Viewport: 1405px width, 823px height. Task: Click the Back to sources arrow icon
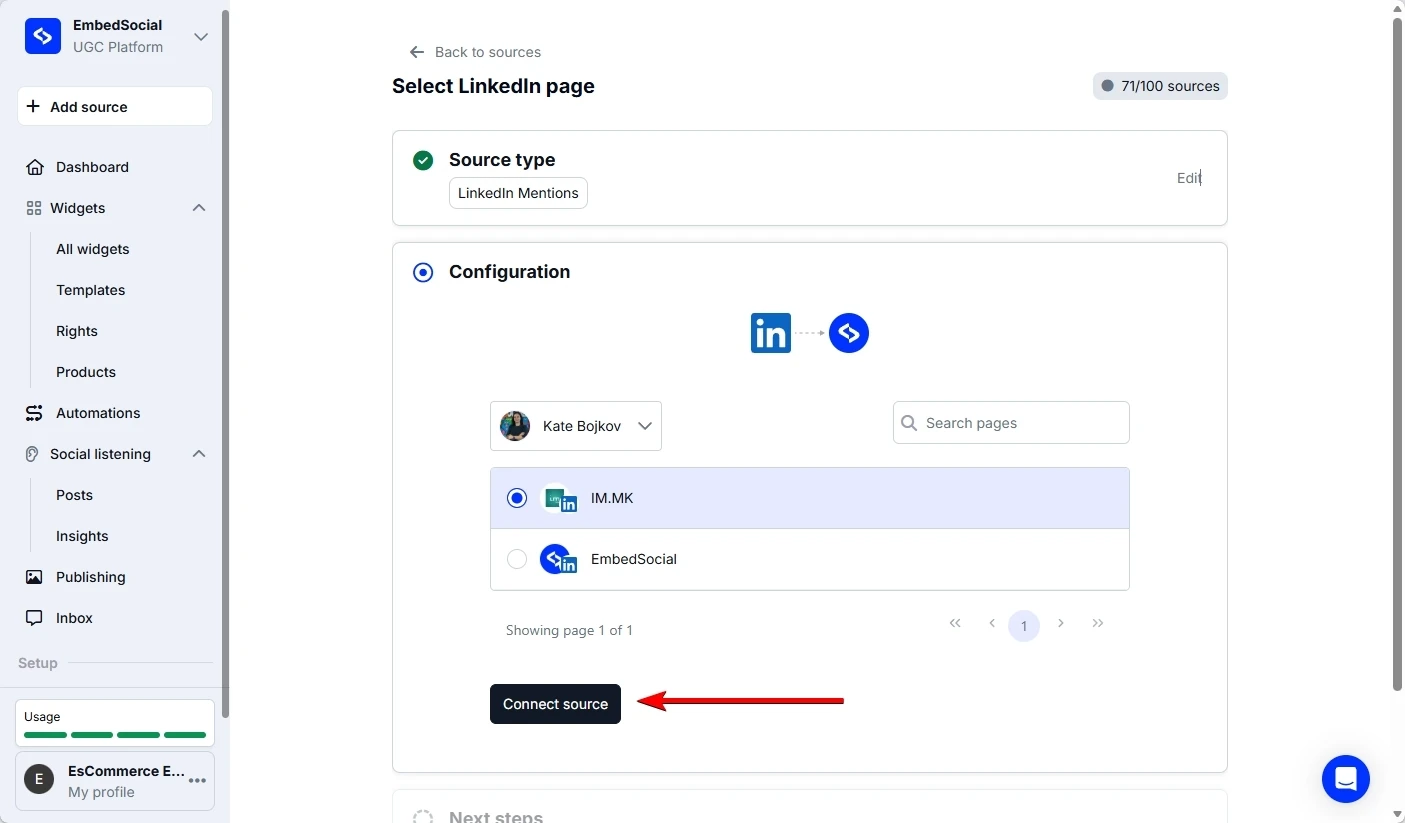[417, 52]
